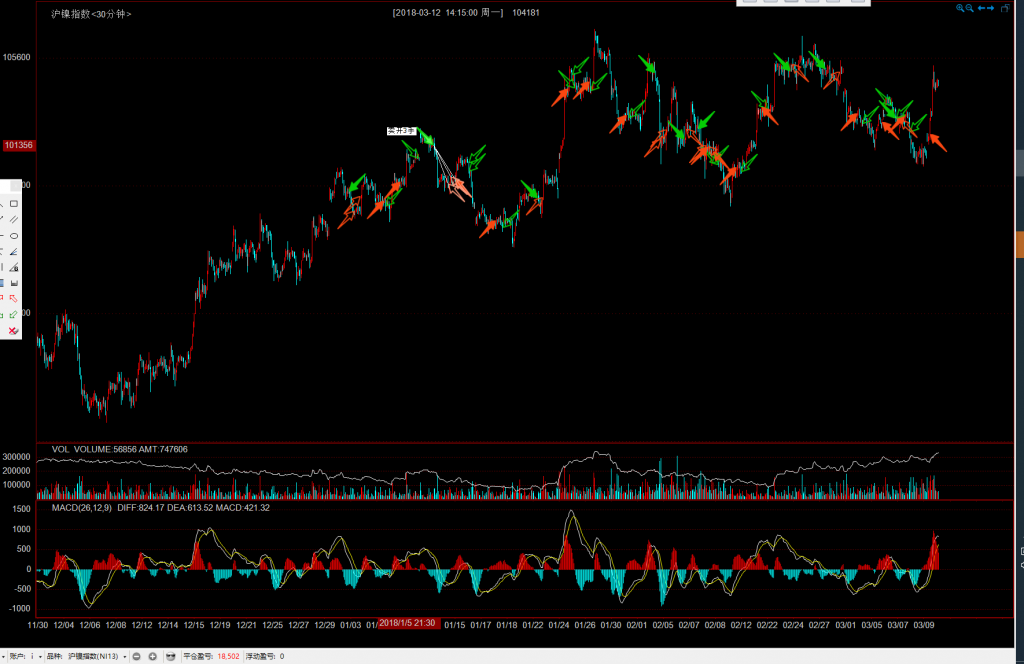Image resolution: width=1024 pixels, height=664 pixels.
Task: Select the ellipse drawing tool
Action: pos(14,236)
